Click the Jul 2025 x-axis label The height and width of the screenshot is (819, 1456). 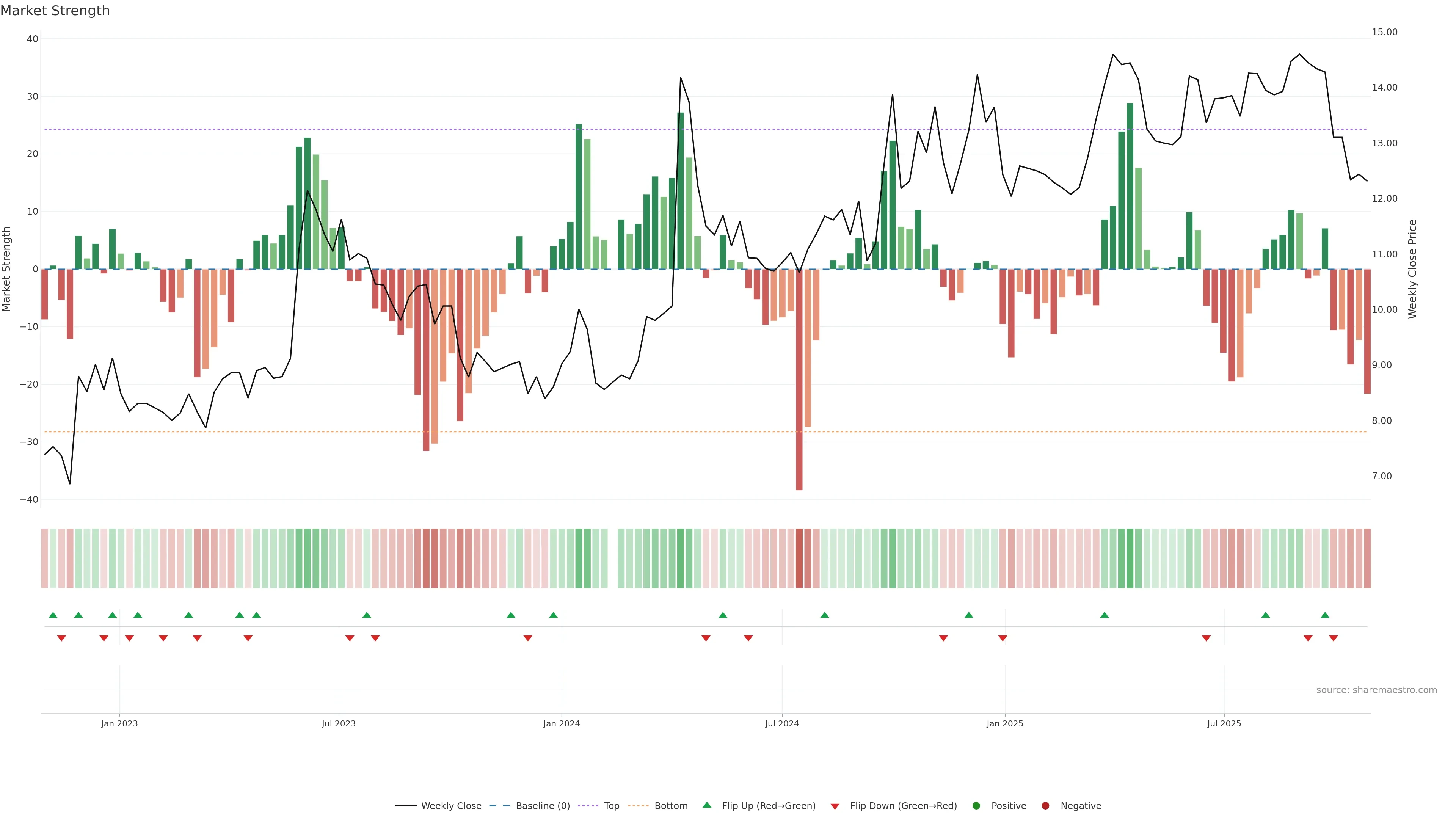pos(1224,723)
